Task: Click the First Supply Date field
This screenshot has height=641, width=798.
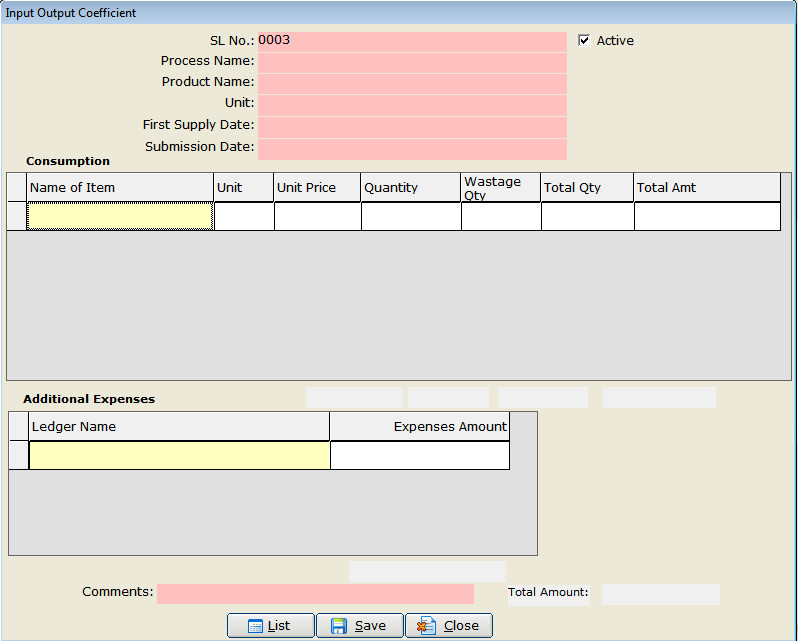Action: pos(412,127)
